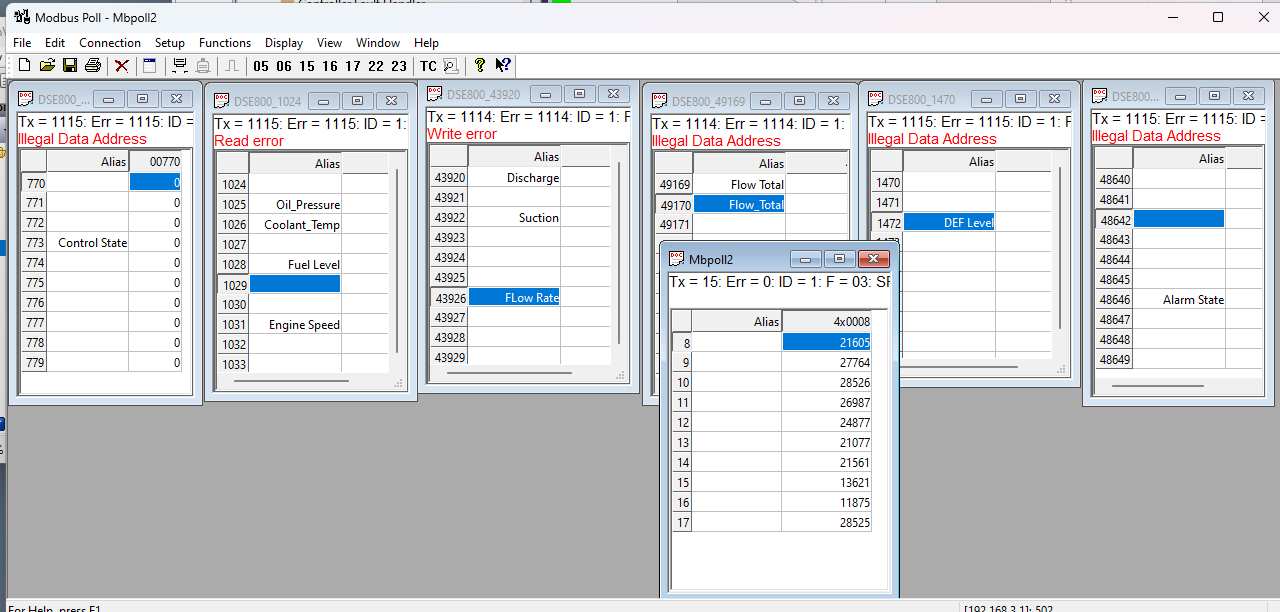Open the Help menu
This screenshot has width=1280, height=612.
click(x=426, y=43)
